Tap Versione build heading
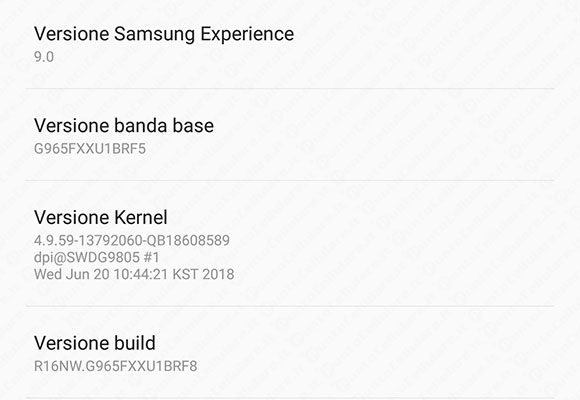This screenshot has height=400, width=580. point(95,343)
